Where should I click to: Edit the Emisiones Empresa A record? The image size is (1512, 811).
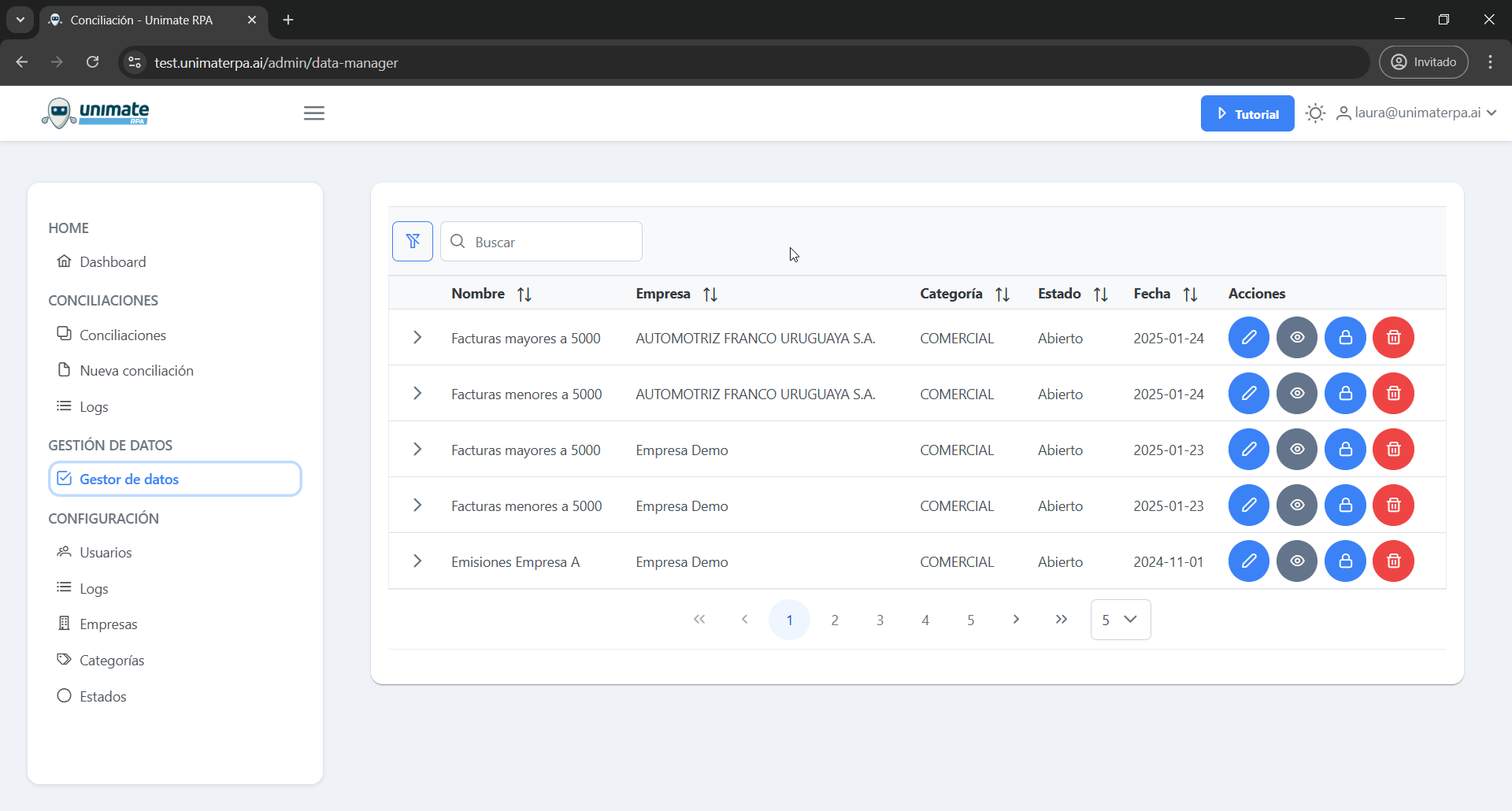(1249, 561)
